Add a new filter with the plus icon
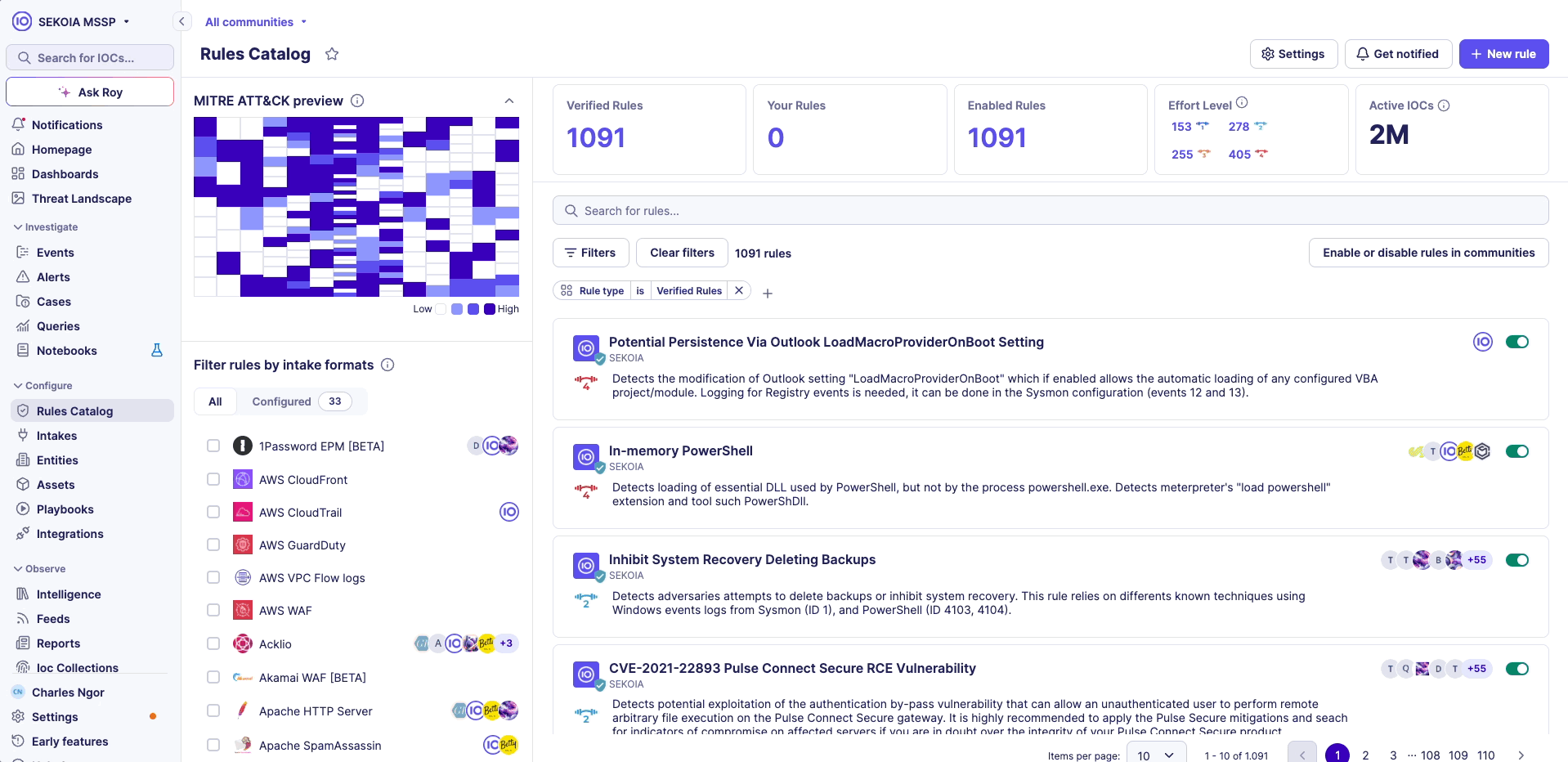 pos(768,293)
